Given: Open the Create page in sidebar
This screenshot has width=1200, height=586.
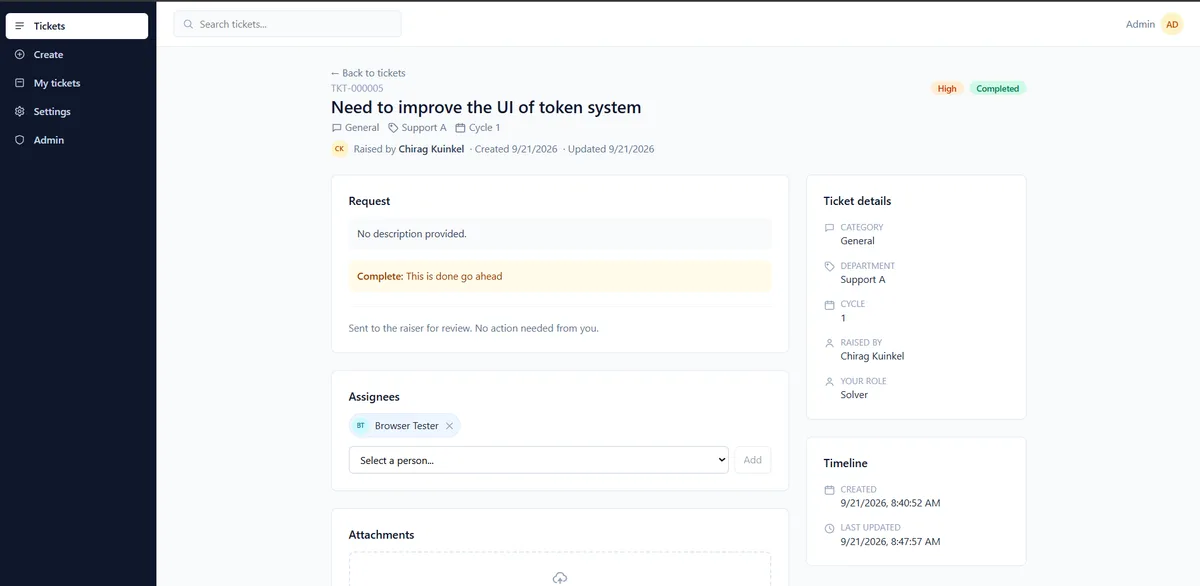Looking at the screenshot, I should 77,55.
